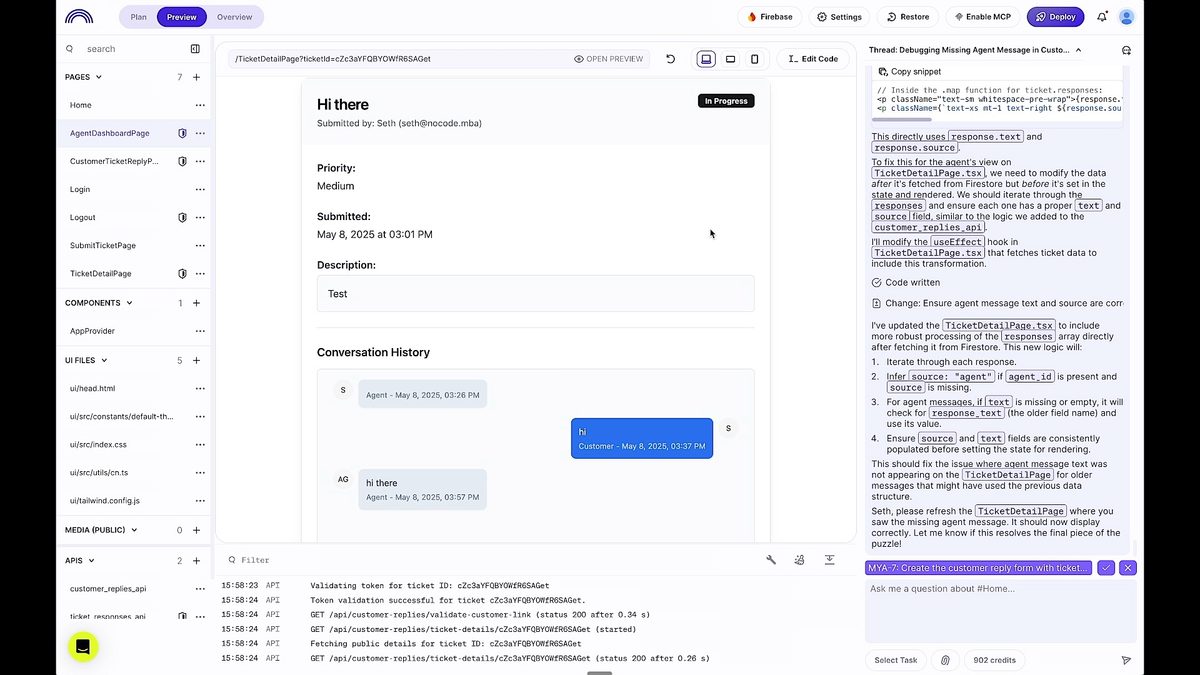Click the chat question input box
The image size is (1200, 675).
coord(1000,610)
